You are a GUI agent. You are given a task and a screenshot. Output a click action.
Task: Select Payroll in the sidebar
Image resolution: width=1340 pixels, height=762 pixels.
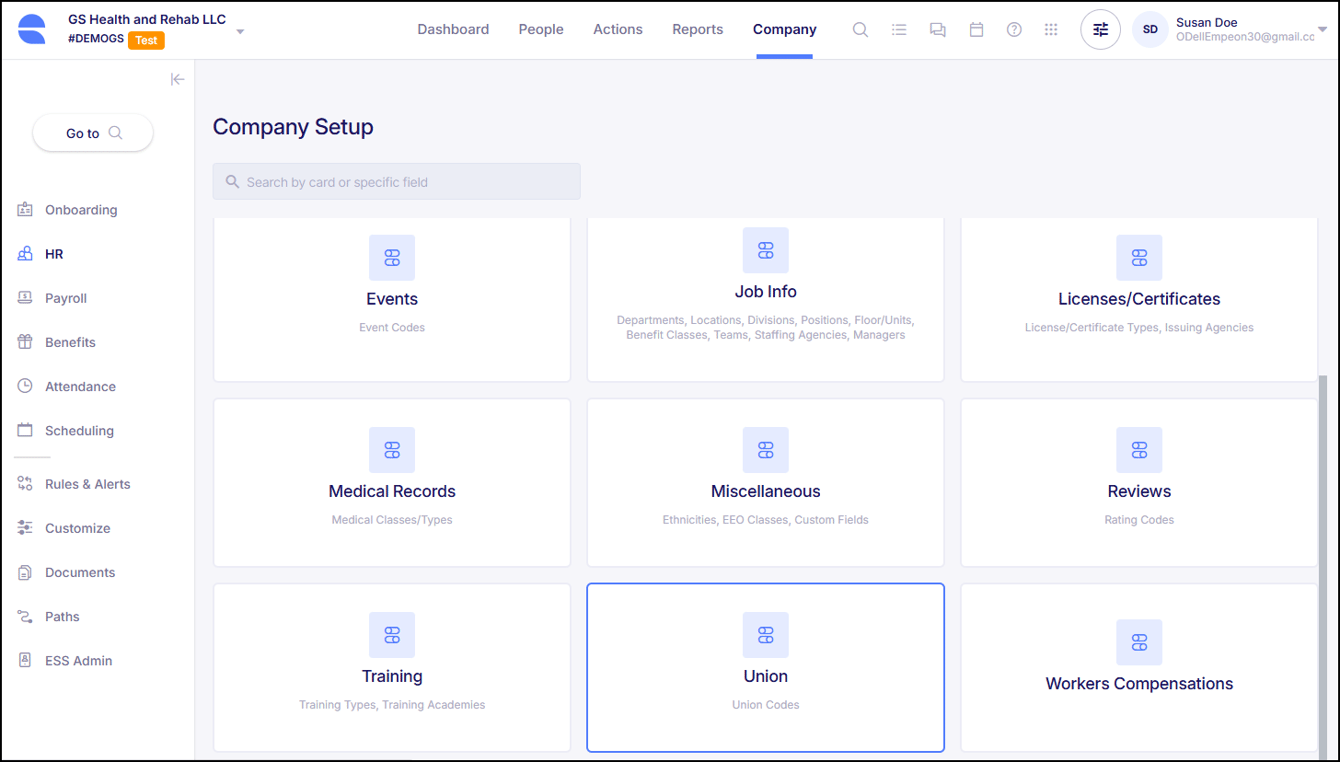66,298
